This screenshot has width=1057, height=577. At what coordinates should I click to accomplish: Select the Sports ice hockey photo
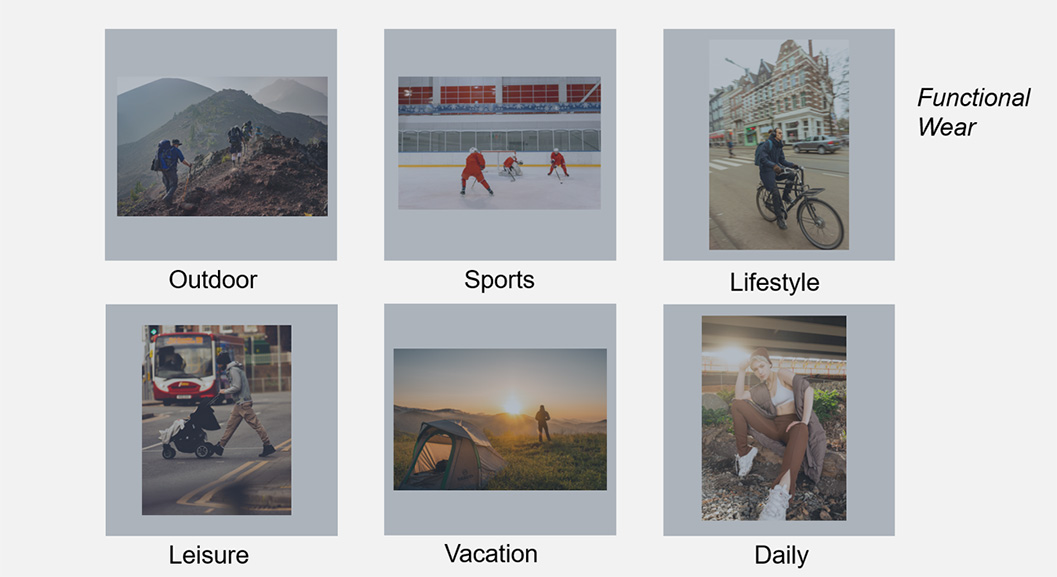pyautogui.click(x=500, y=143)
